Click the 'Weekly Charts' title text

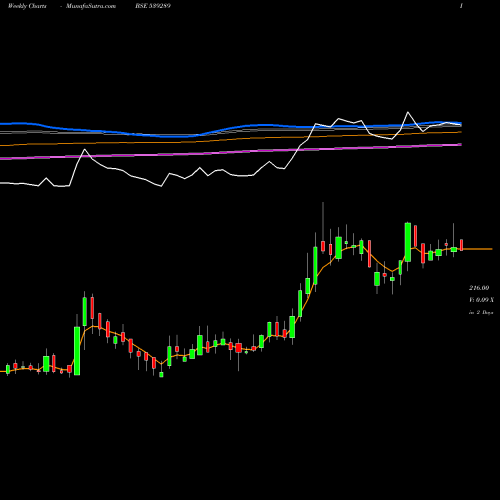pos(27,6)
